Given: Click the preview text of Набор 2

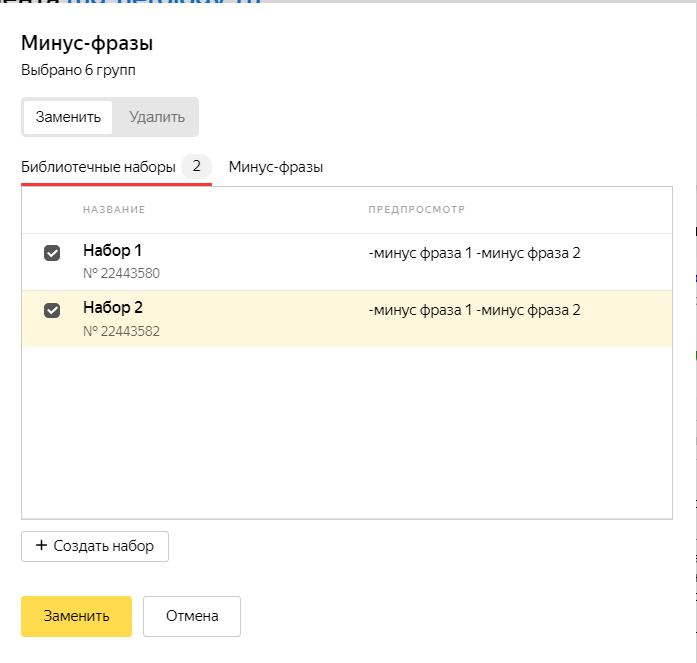Looking at the screenshot, I should pyautogui.click(x=474, y=310).
